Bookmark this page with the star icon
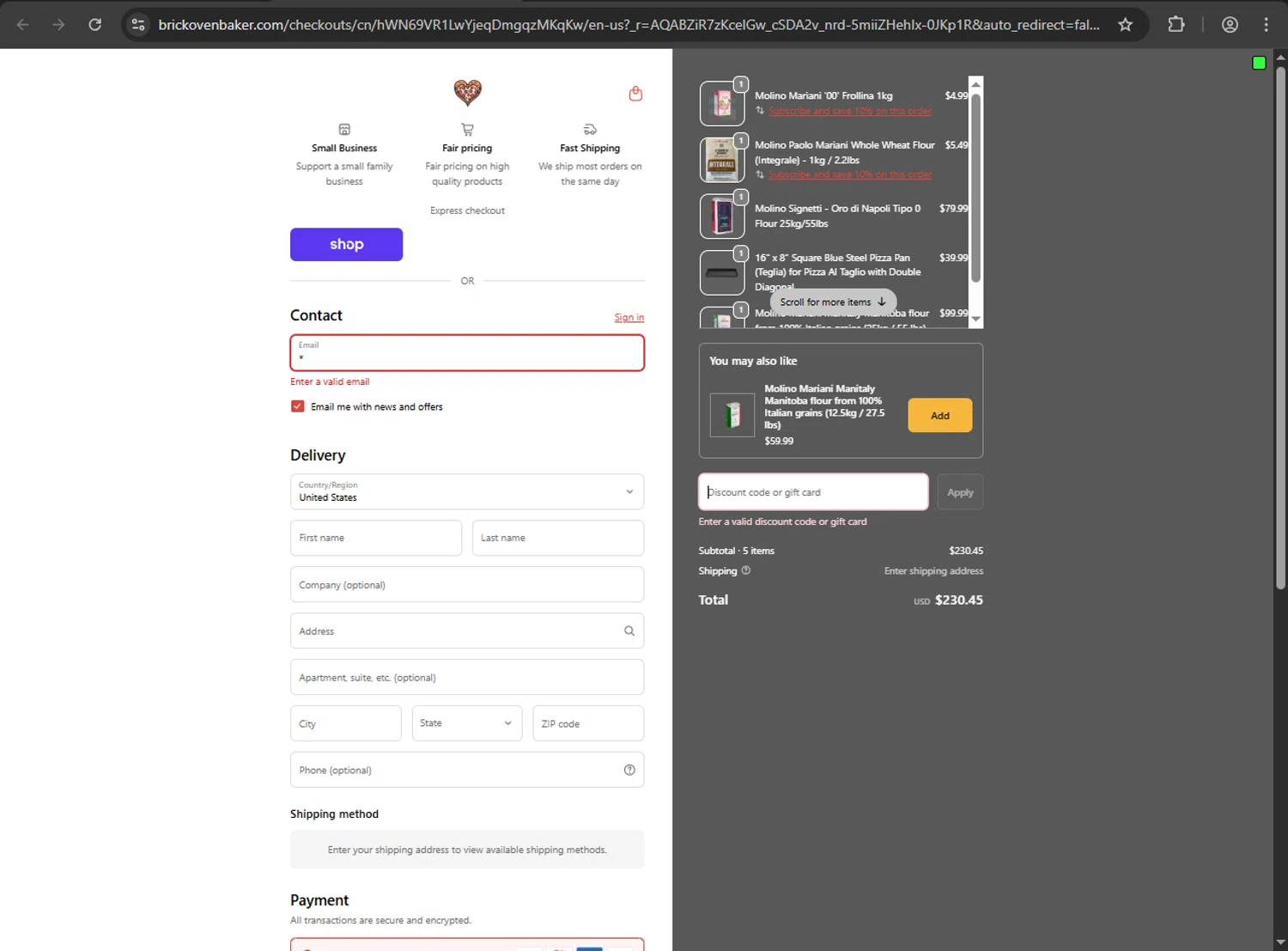This screenshot has width=1288, height=951. (1125, 24)
